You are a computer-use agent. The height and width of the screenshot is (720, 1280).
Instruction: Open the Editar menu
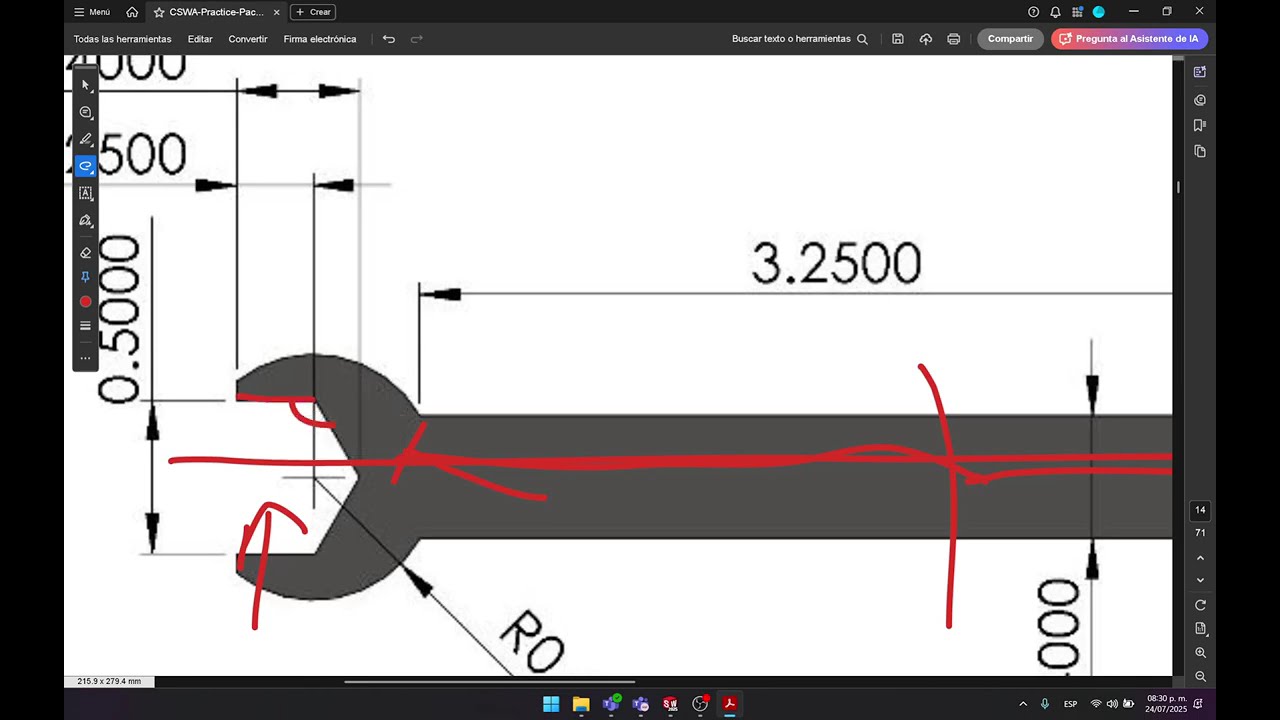(x=200, y=39)
